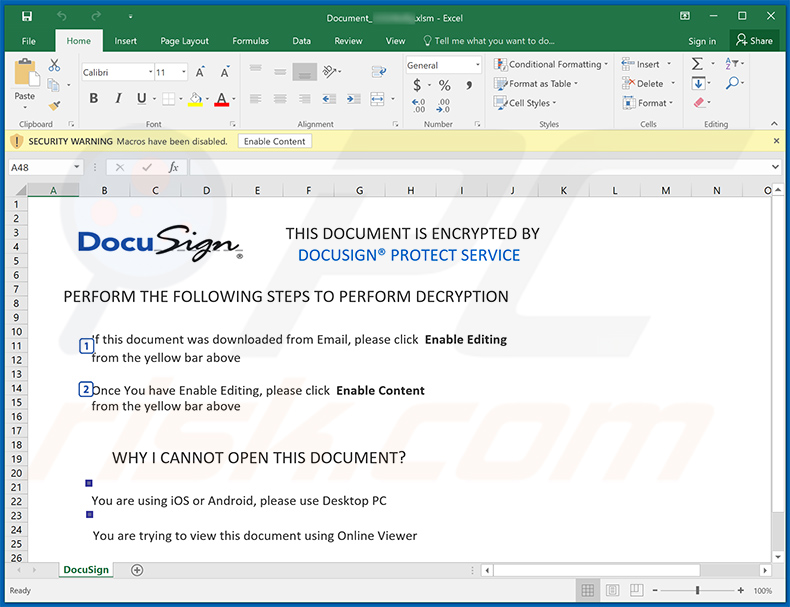
Task: Click the Fill down arrow icon
Action: click(698, 83)
